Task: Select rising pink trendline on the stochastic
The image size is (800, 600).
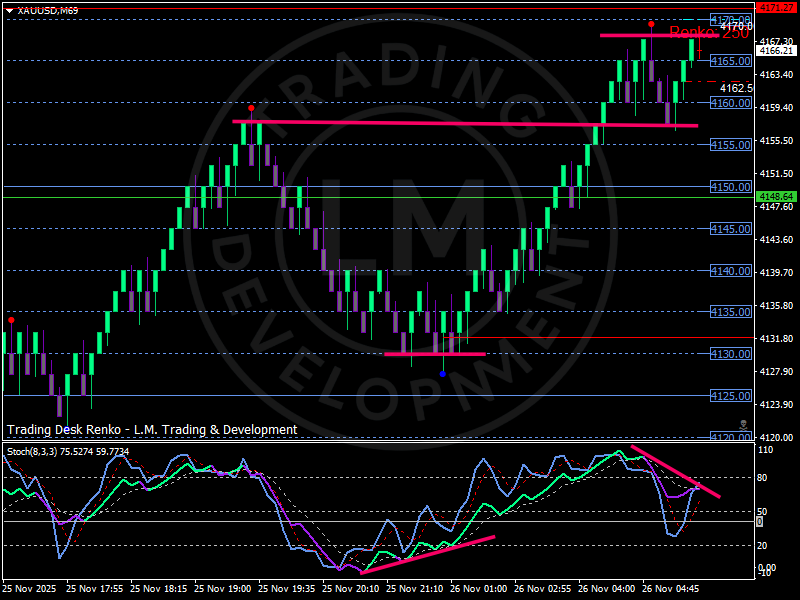Action: pyautogui.click(x=428, y=555)
